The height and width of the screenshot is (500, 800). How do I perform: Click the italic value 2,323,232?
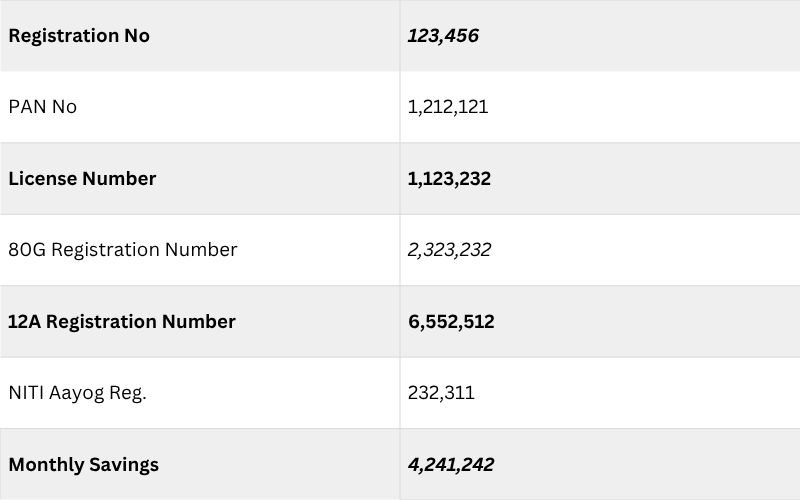point(449,250)
